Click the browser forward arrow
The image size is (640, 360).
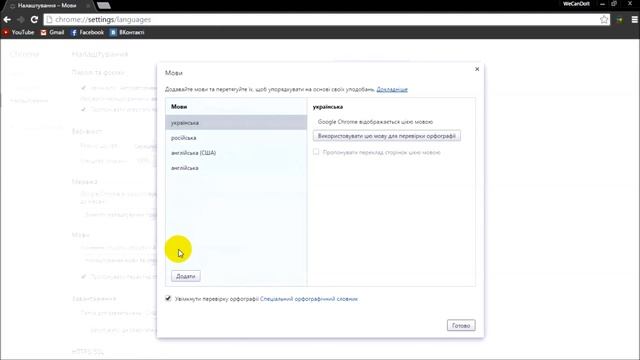coord(21,20)
